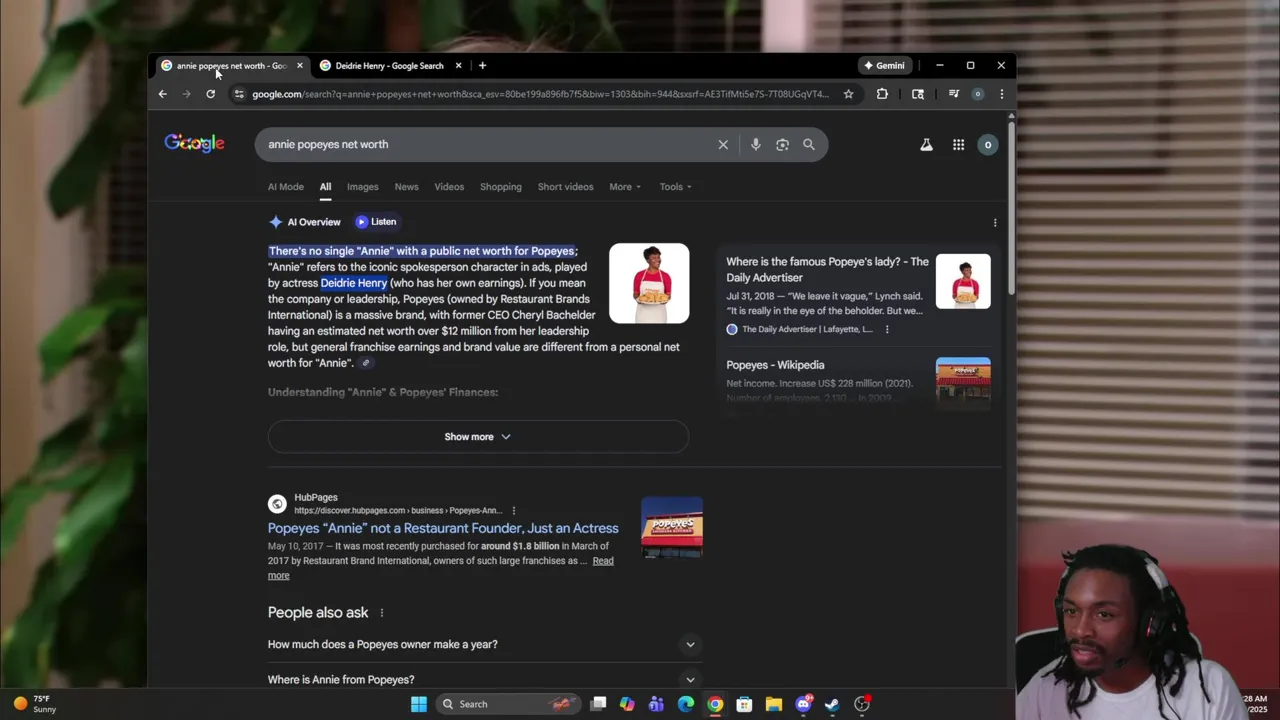Open Microsoft Store on taskbar

tap(744, 704)
